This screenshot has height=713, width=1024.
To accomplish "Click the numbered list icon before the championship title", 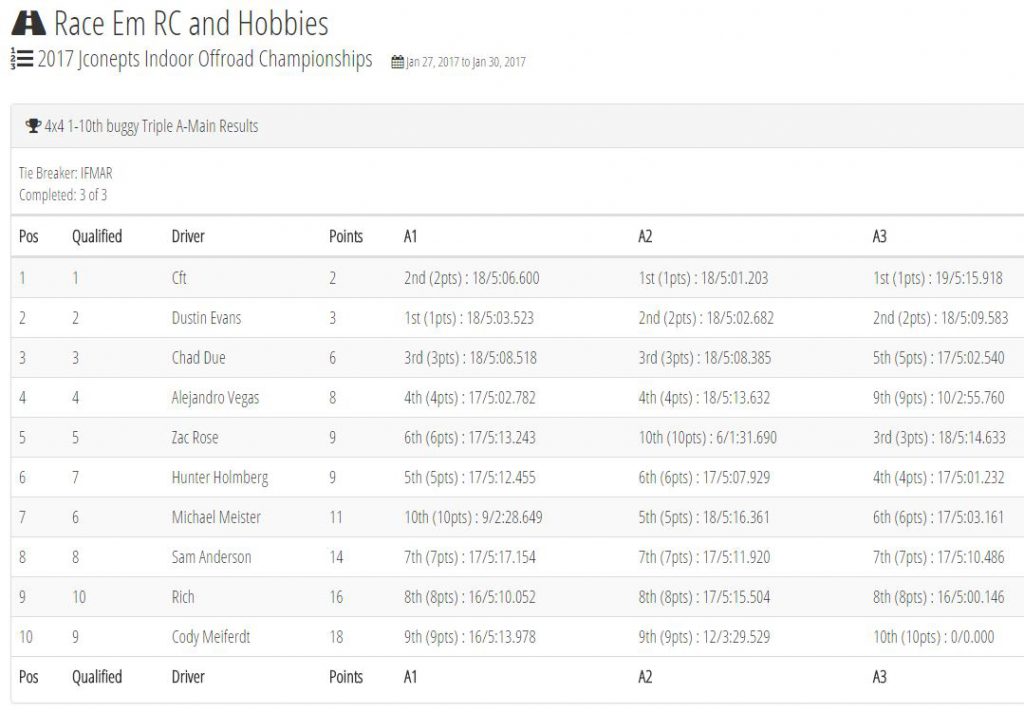I will coord(22,59).
